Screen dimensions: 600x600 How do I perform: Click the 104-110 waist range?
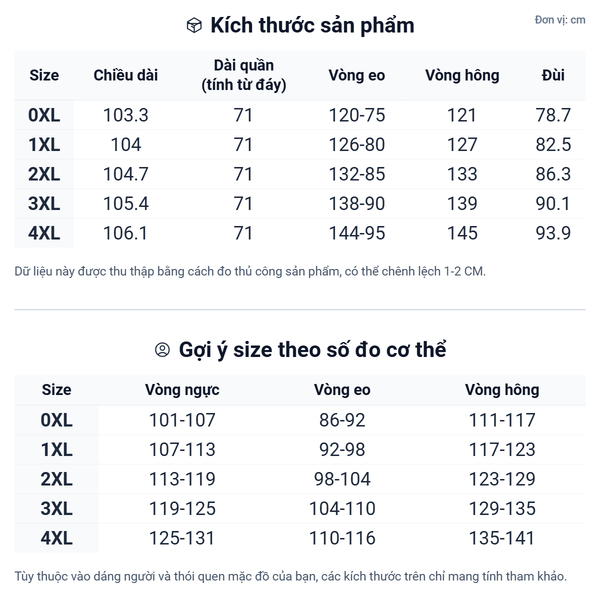tap(342, 509)
